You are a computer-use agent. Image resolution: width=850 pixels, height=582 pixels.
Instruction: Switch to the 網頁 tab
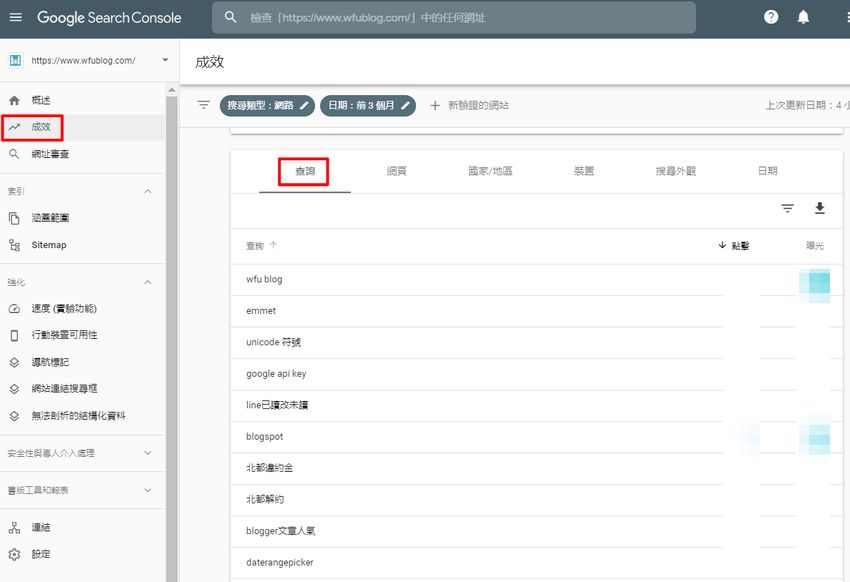tap(396, 171)
